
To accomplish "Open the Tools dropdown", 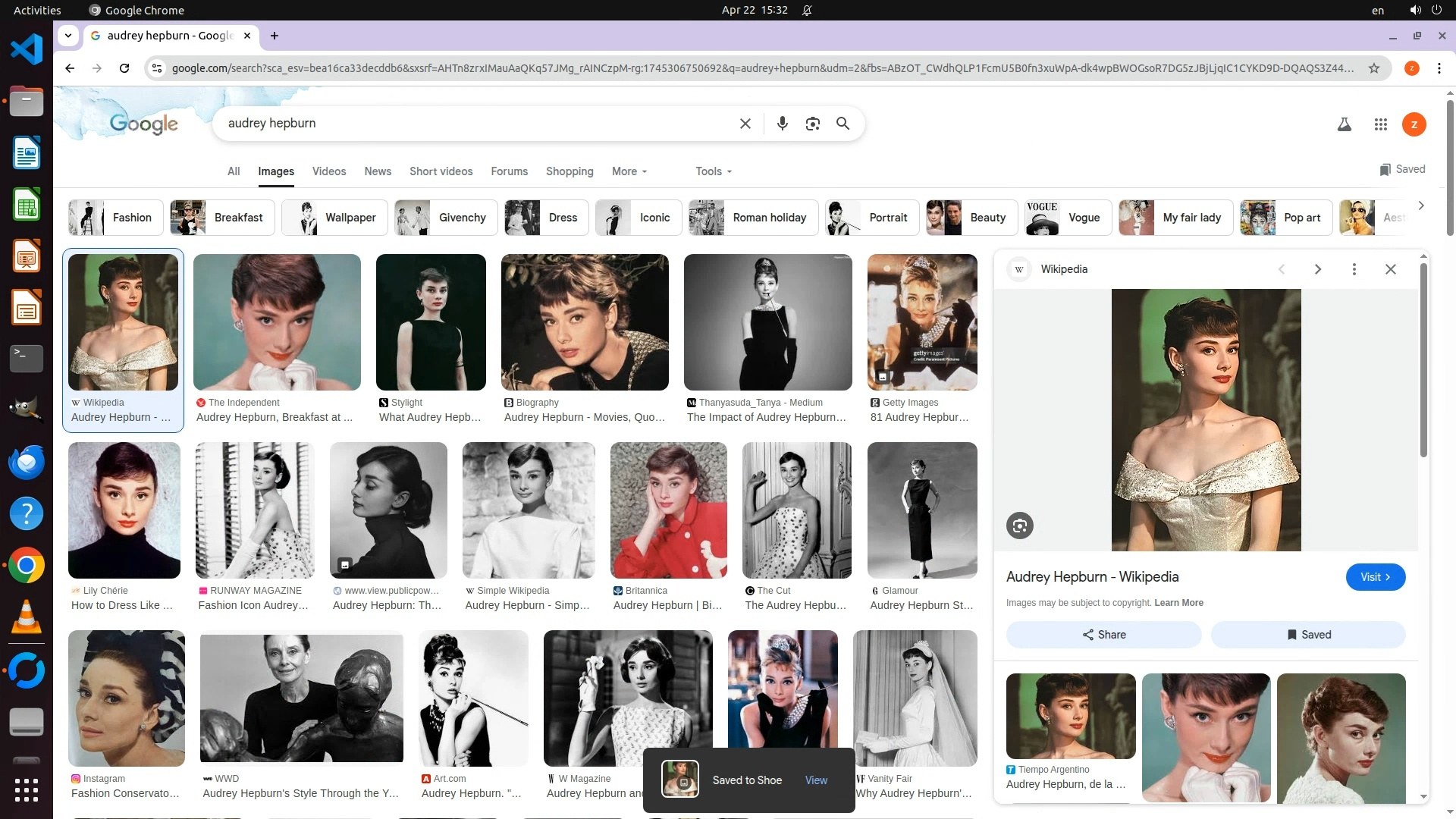I will click(714, 171).
